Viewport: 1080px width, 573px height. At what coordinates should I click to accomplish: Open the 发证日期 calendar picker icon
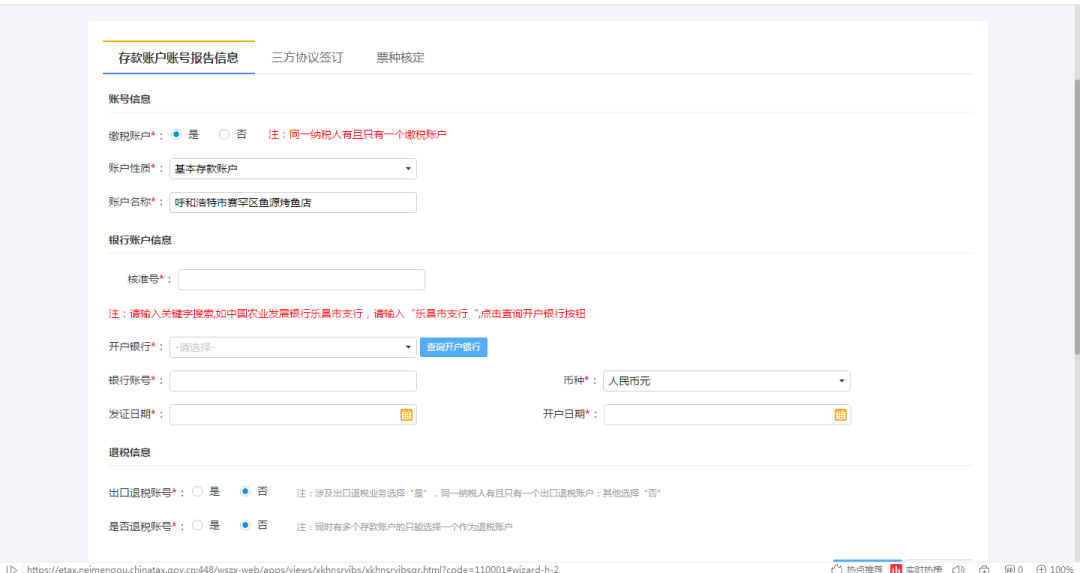pos(406,415)
